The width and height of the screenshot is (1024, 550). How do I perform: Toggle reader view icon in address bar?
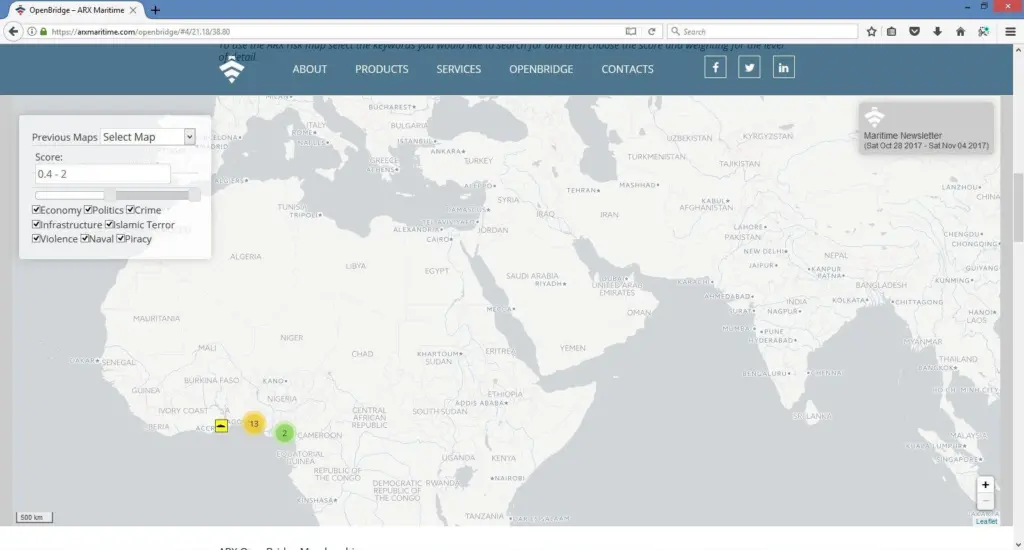coord(631,31)
